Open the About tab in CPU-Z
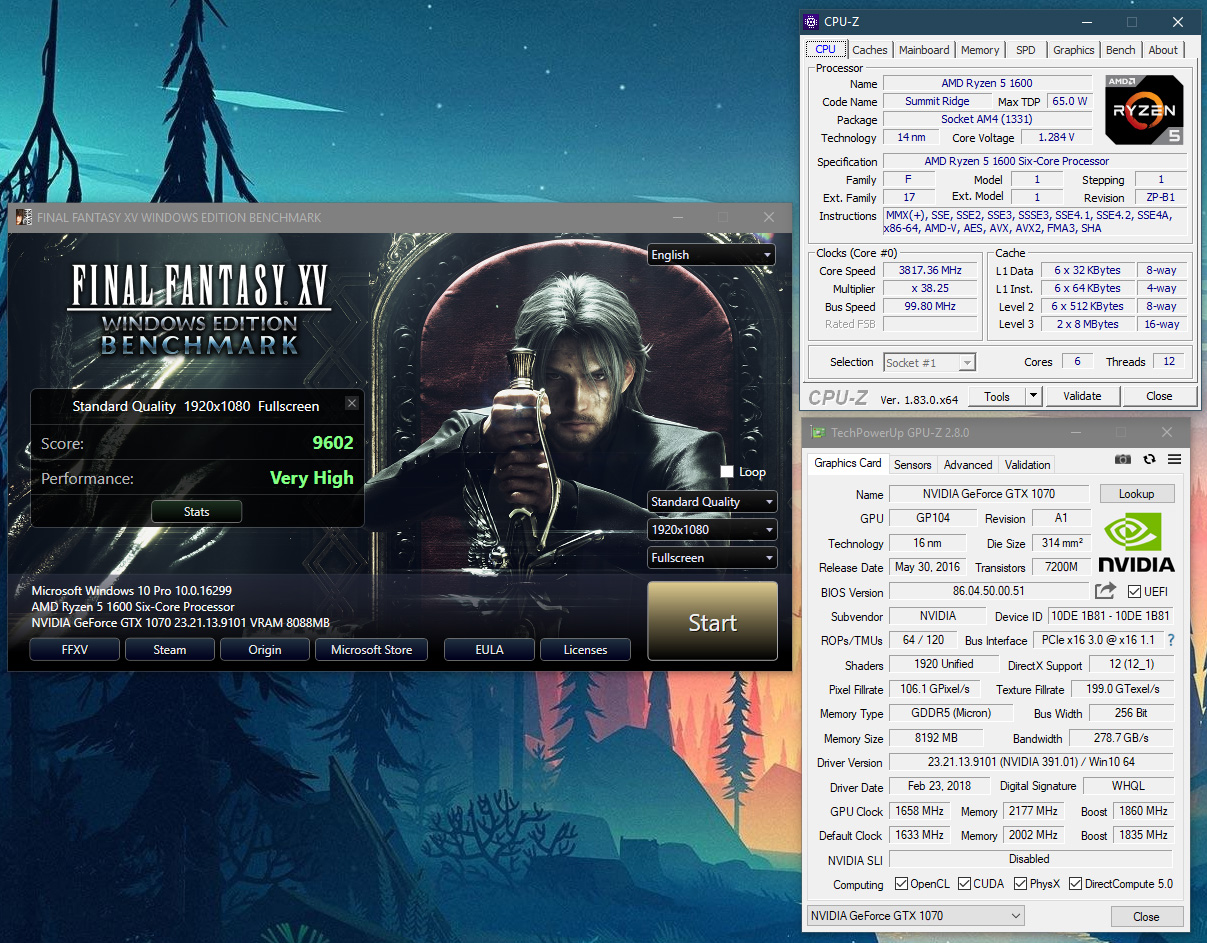Image resolution: width=1207 pixels, height=943 pixels. 1163,50
